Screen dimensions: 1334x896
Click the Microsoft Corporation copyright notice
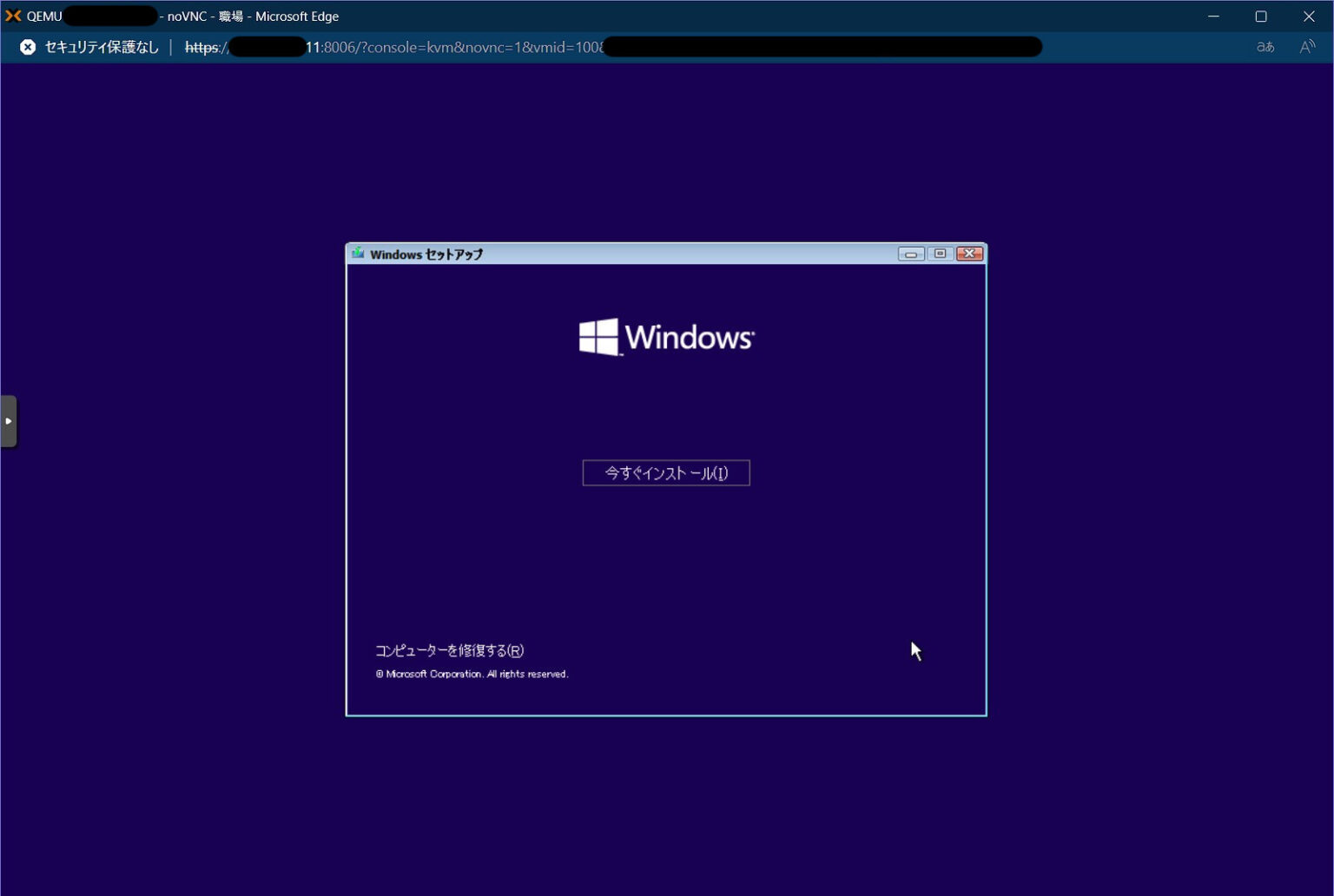(x=472, y=674)
